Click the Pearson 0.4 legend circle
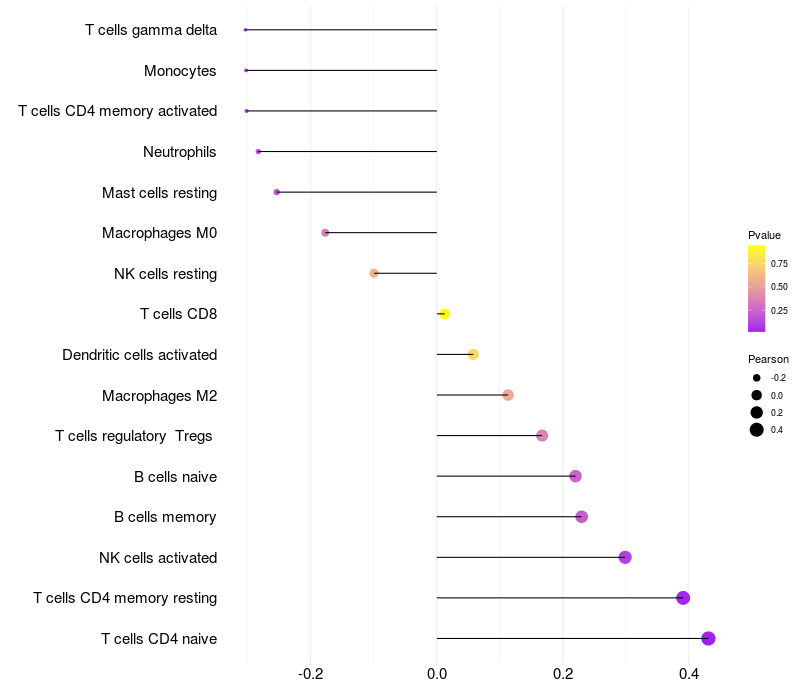This screenshot has height=700, width=800. (x=757, y=430)
